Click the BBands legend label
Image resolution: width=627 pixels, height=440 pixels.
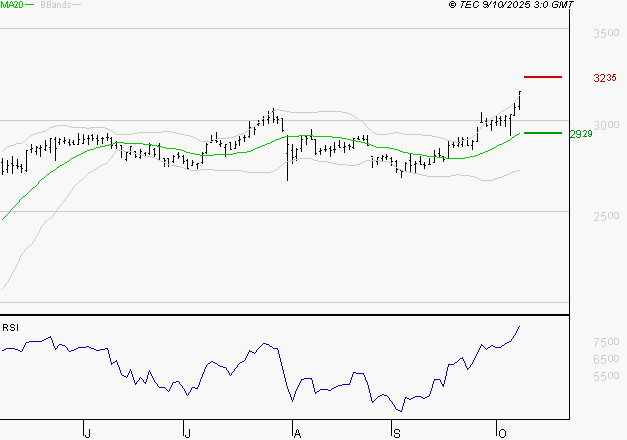(x=53, y=5)
